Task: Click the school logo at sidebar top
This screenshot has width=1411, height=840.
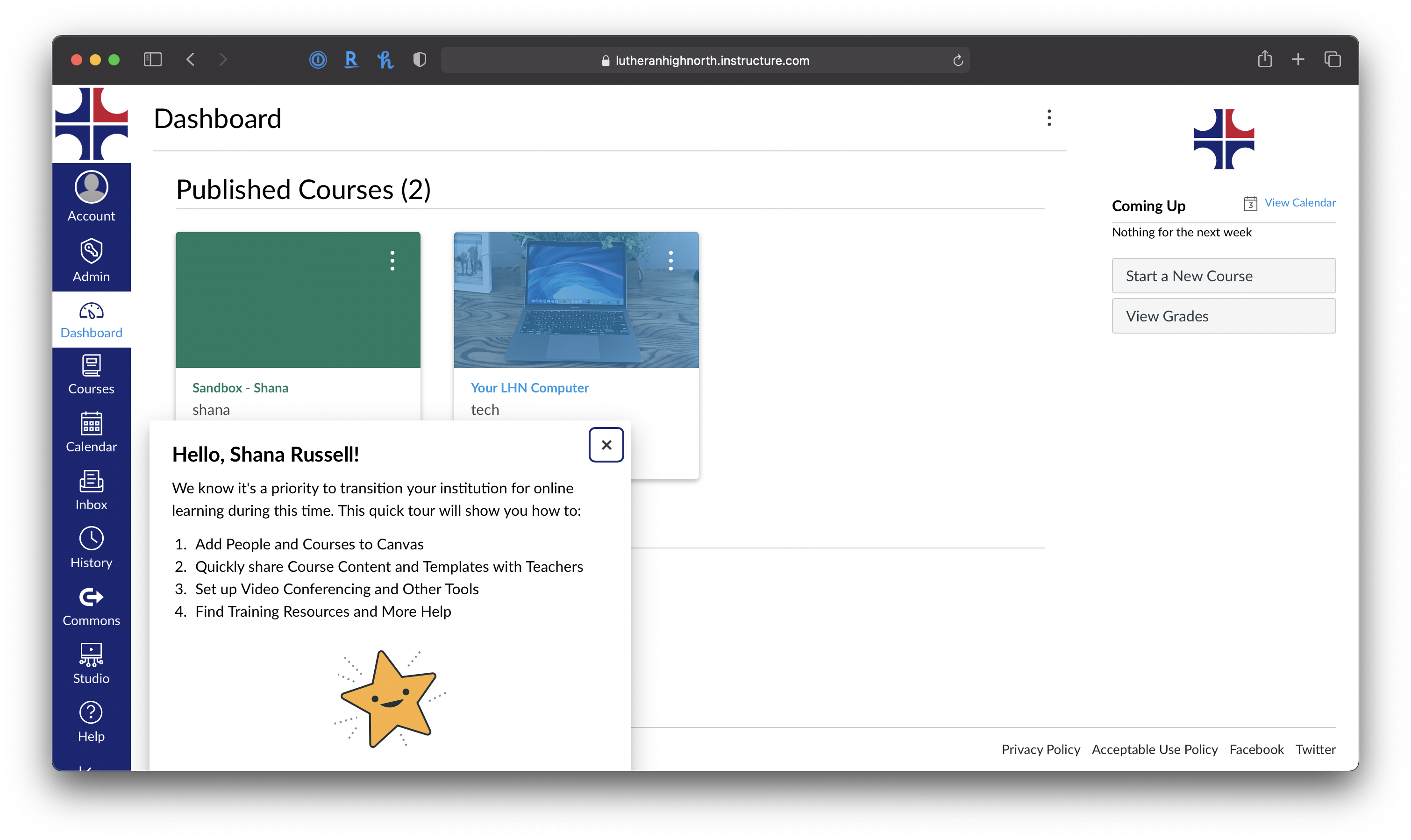Action: (91, 123)
